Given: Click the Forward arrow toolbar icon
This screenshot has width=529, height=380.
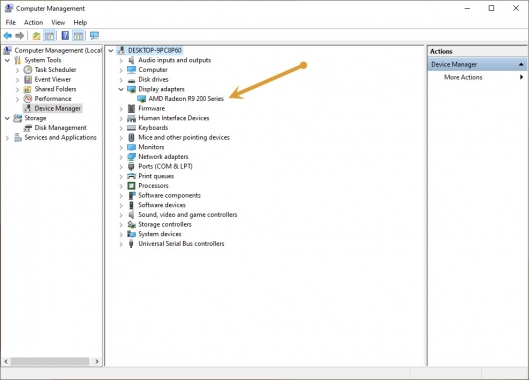Looking at the screenshot, I should pyautogui.click(x=20, y=35).
